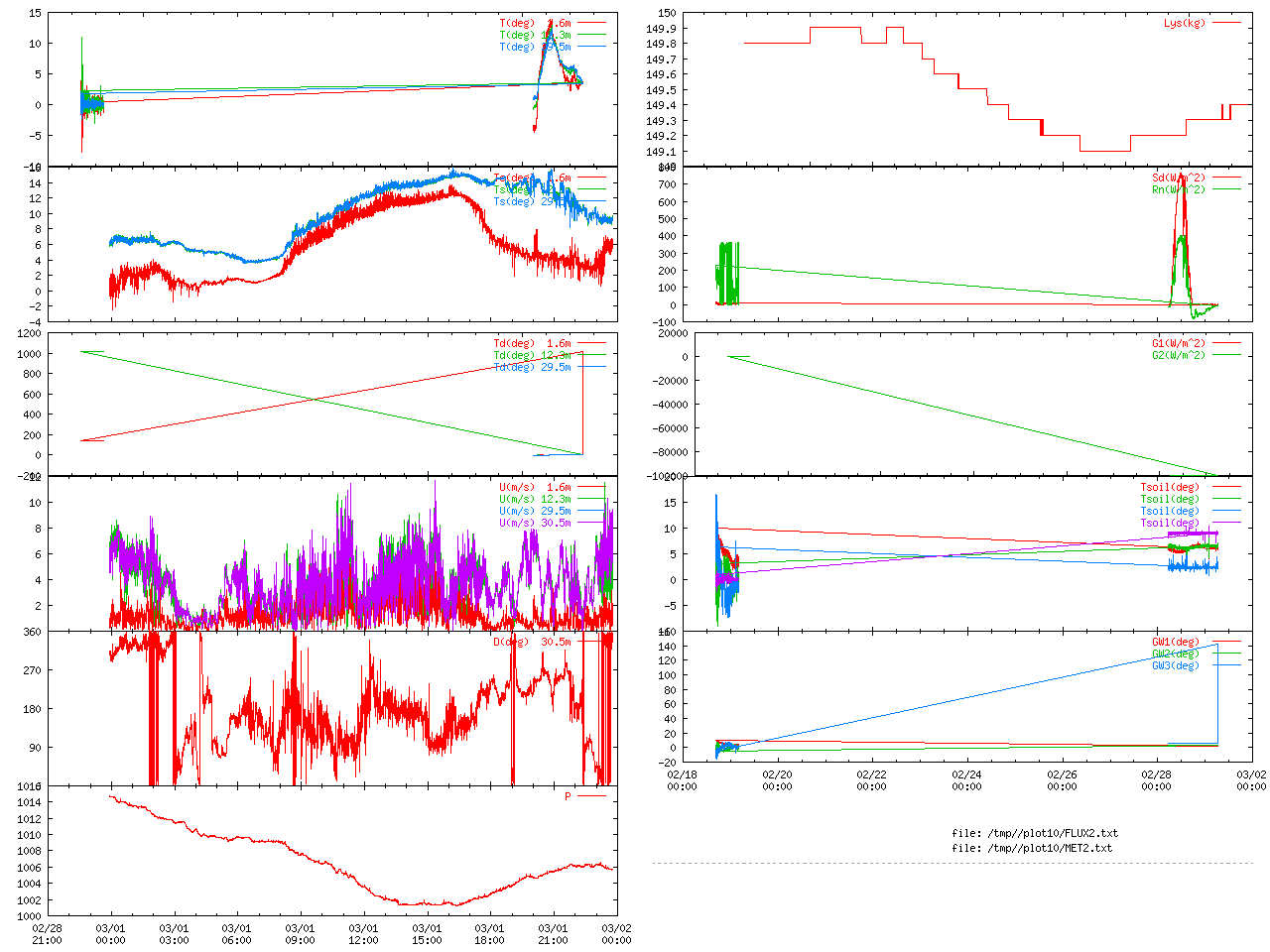Viewport: 1270px width, 952px height.
Task: Click the 270 tick on wind direction axis
Action: [x=33, y=670]
